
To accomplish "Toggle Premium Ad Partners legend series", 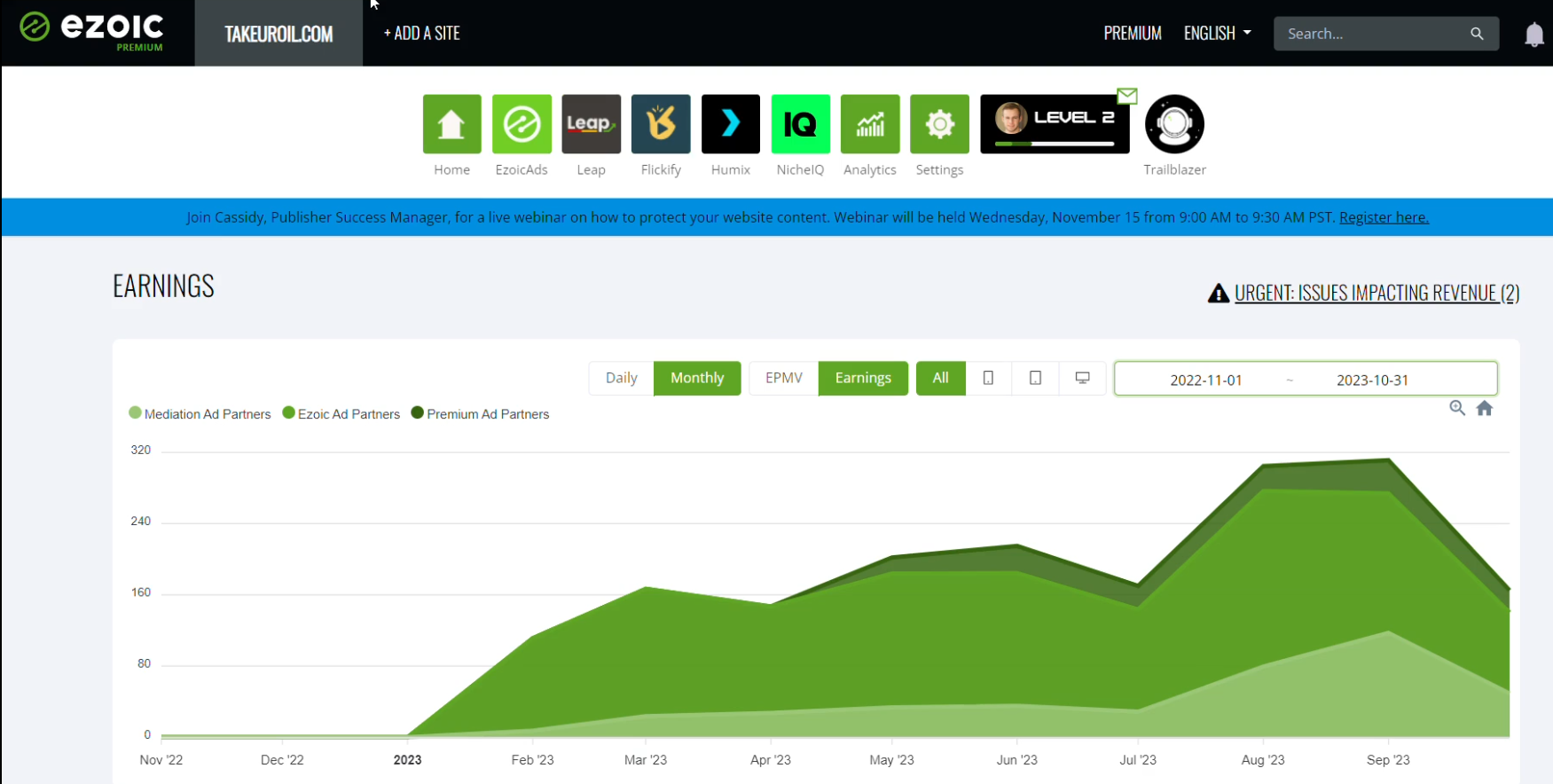I will coord(480,414).
